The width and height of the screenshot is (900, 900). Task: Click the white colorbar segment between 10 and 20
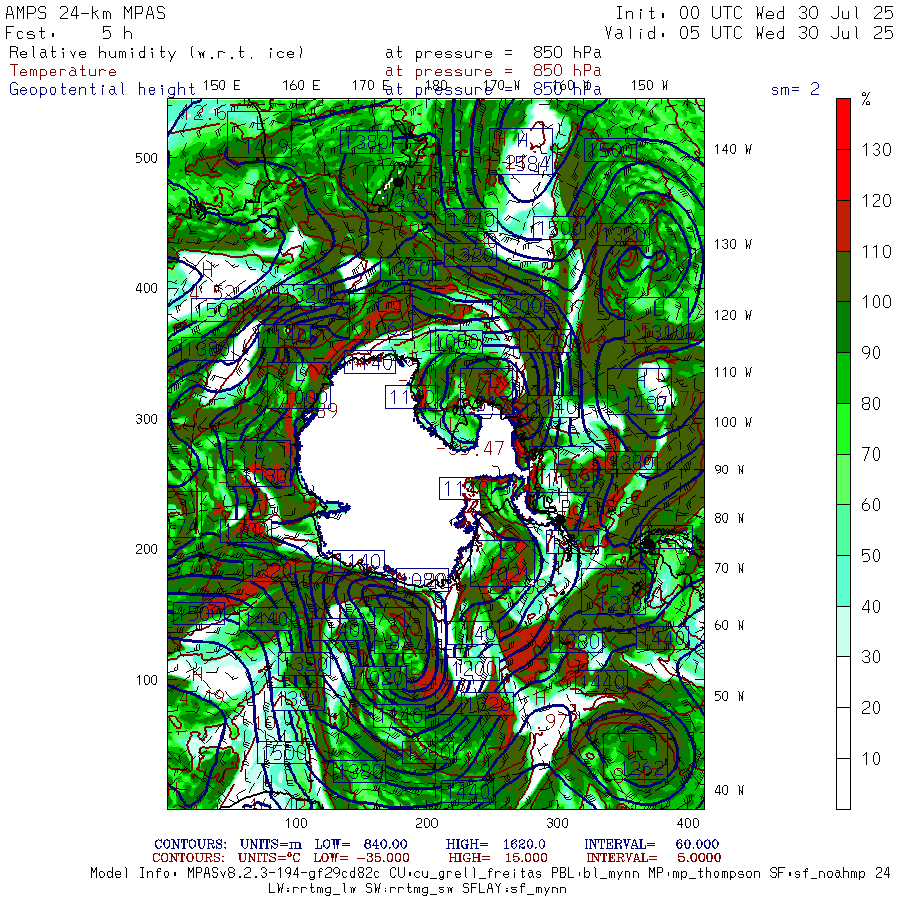click(843, 733)
